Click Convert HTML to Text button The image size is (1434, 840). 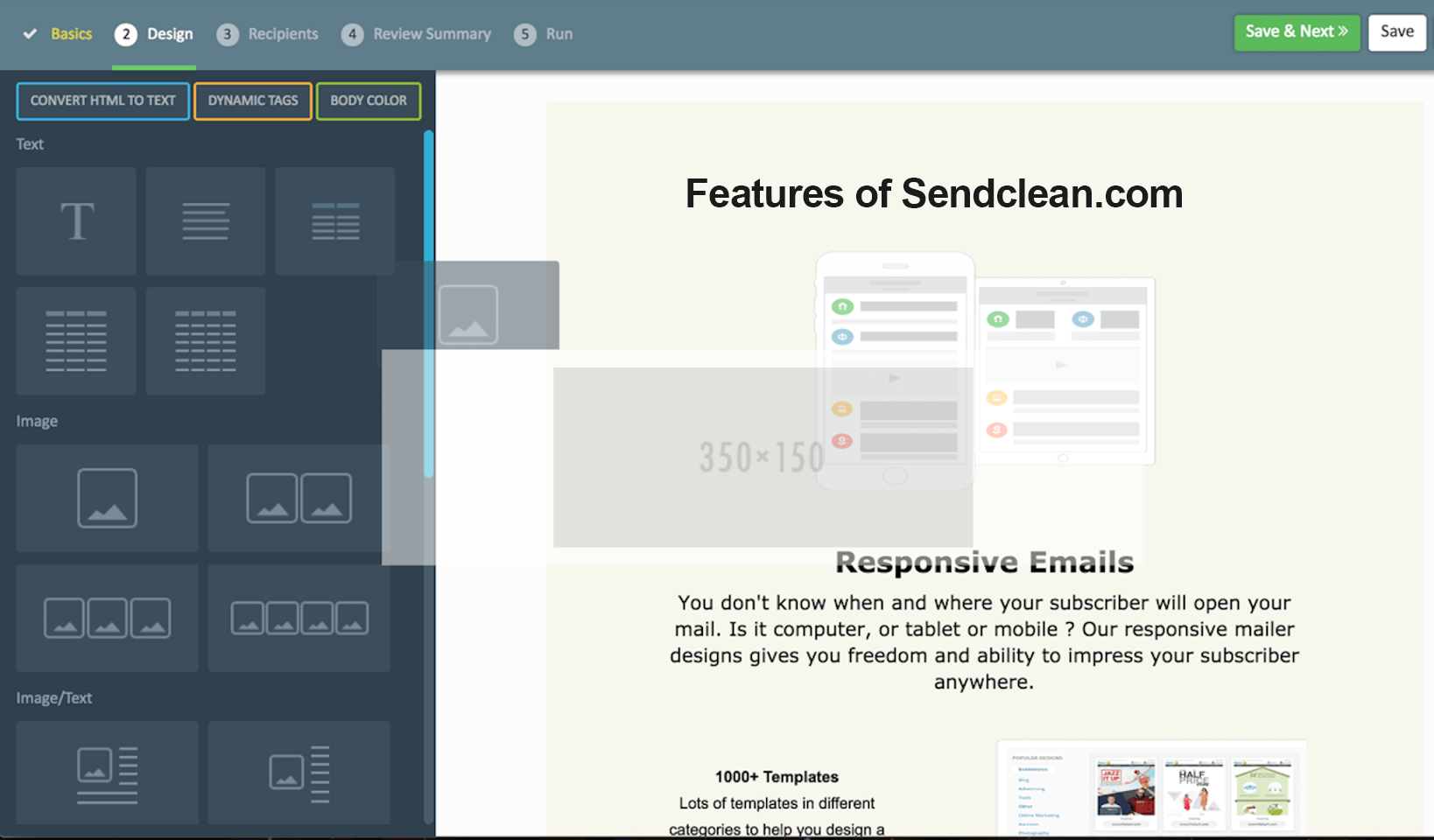103,101
